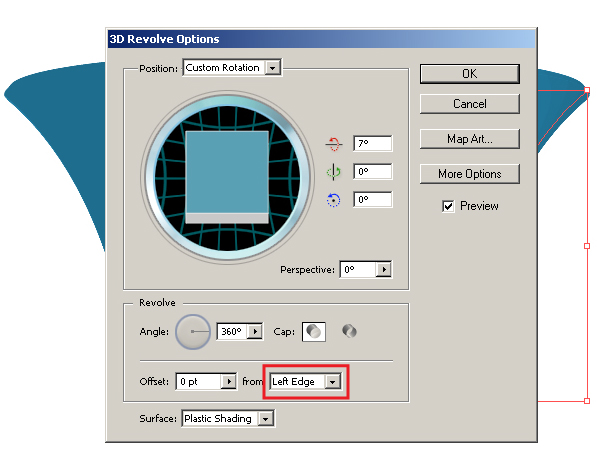600x470 pixels.
Task: Click the 3D Revolve Options title bar
Action: click(x=321, y=39)
